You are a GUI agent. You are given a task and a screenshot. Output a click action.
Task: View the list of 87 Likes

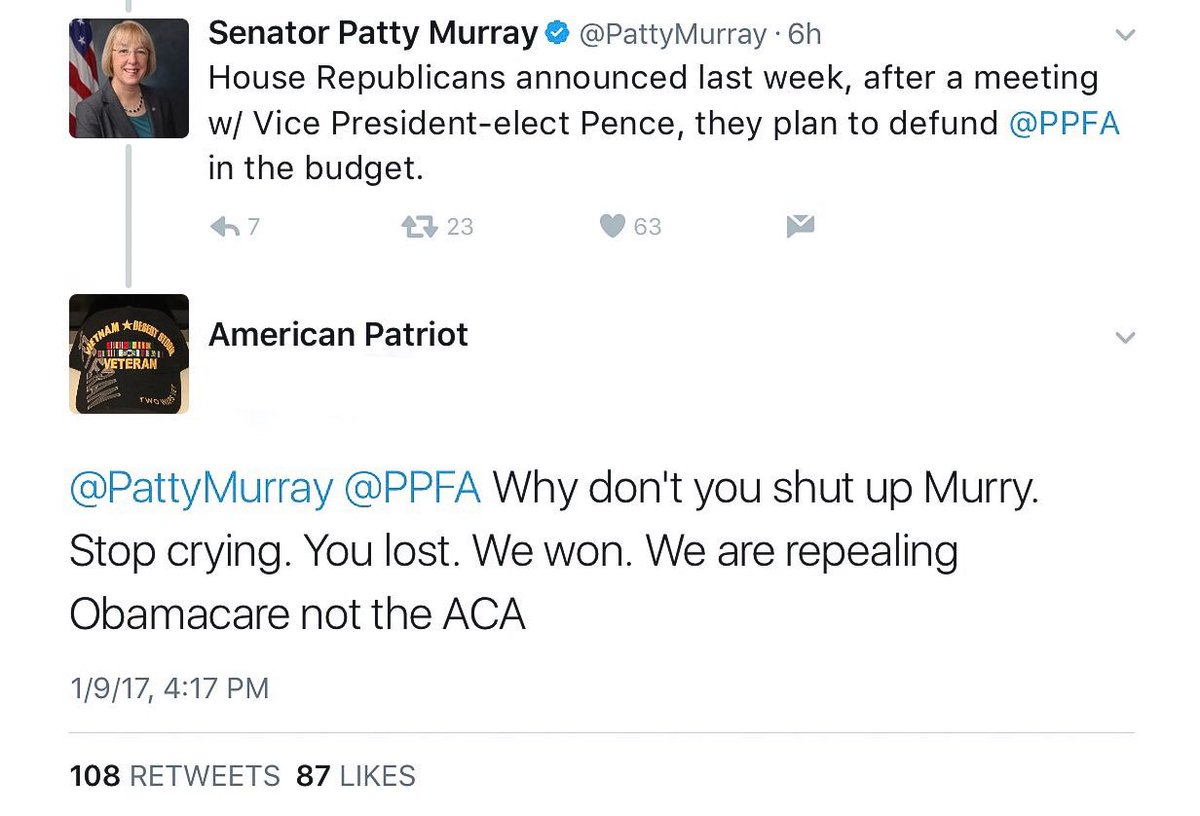pyautogui.click(x=355, y=775)
